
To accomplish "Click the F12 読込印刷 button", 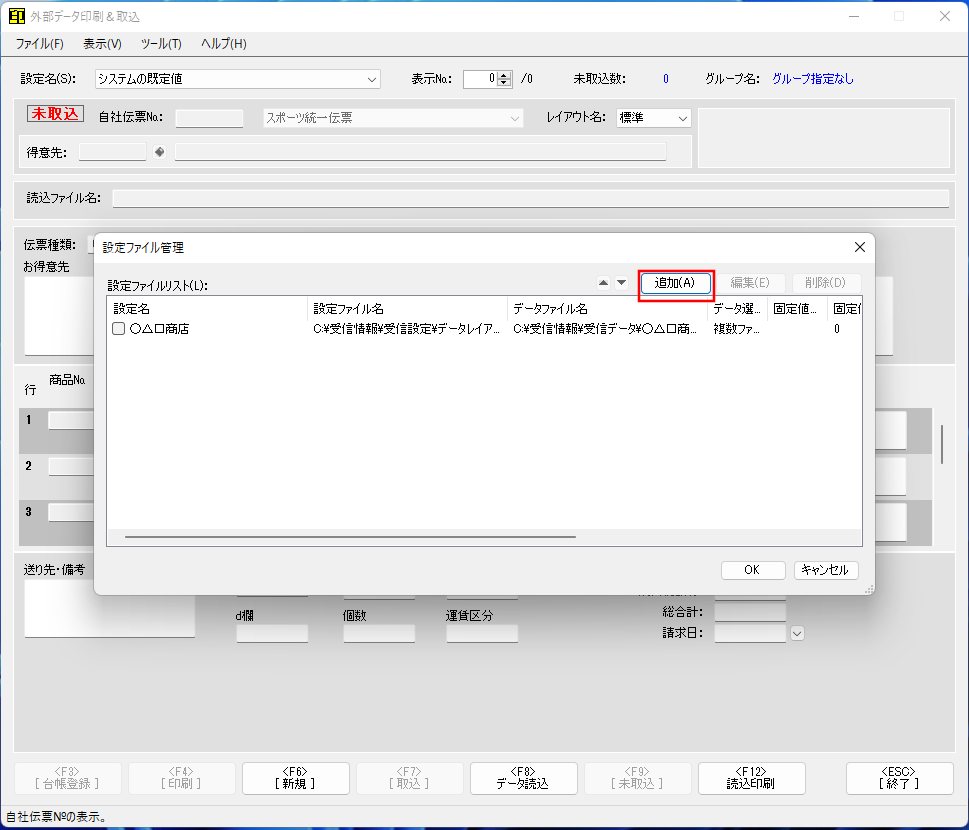I will tap(751, 778).
